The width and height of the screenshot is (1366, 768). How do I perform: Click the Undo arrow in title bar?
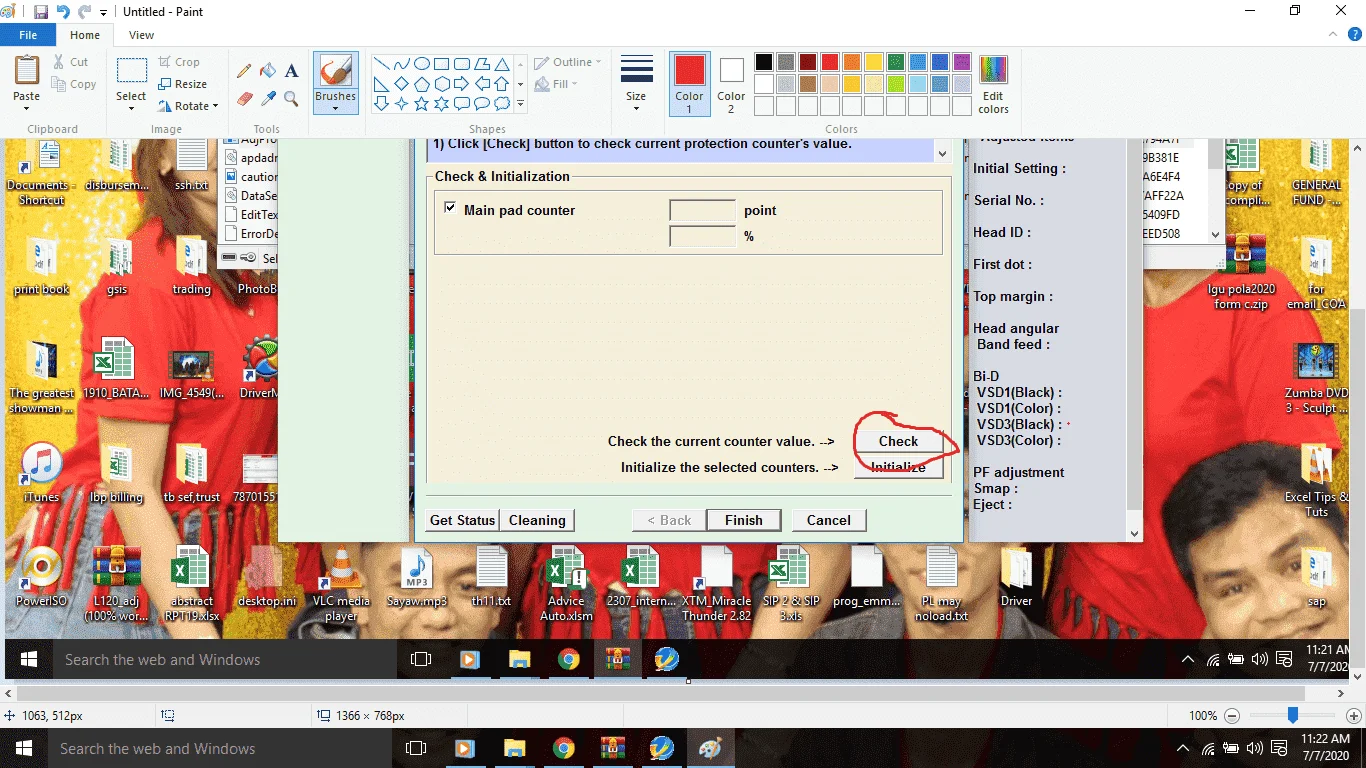64,12
